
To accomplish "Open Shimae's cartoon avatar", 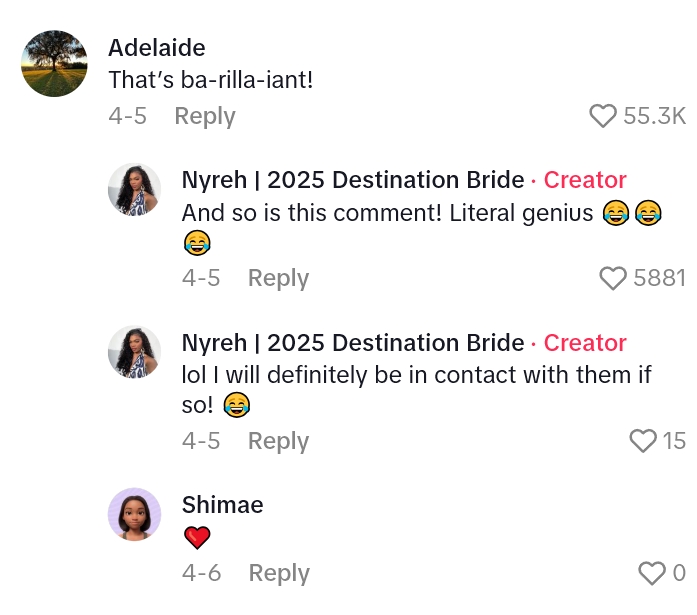I will click(134, 514).
